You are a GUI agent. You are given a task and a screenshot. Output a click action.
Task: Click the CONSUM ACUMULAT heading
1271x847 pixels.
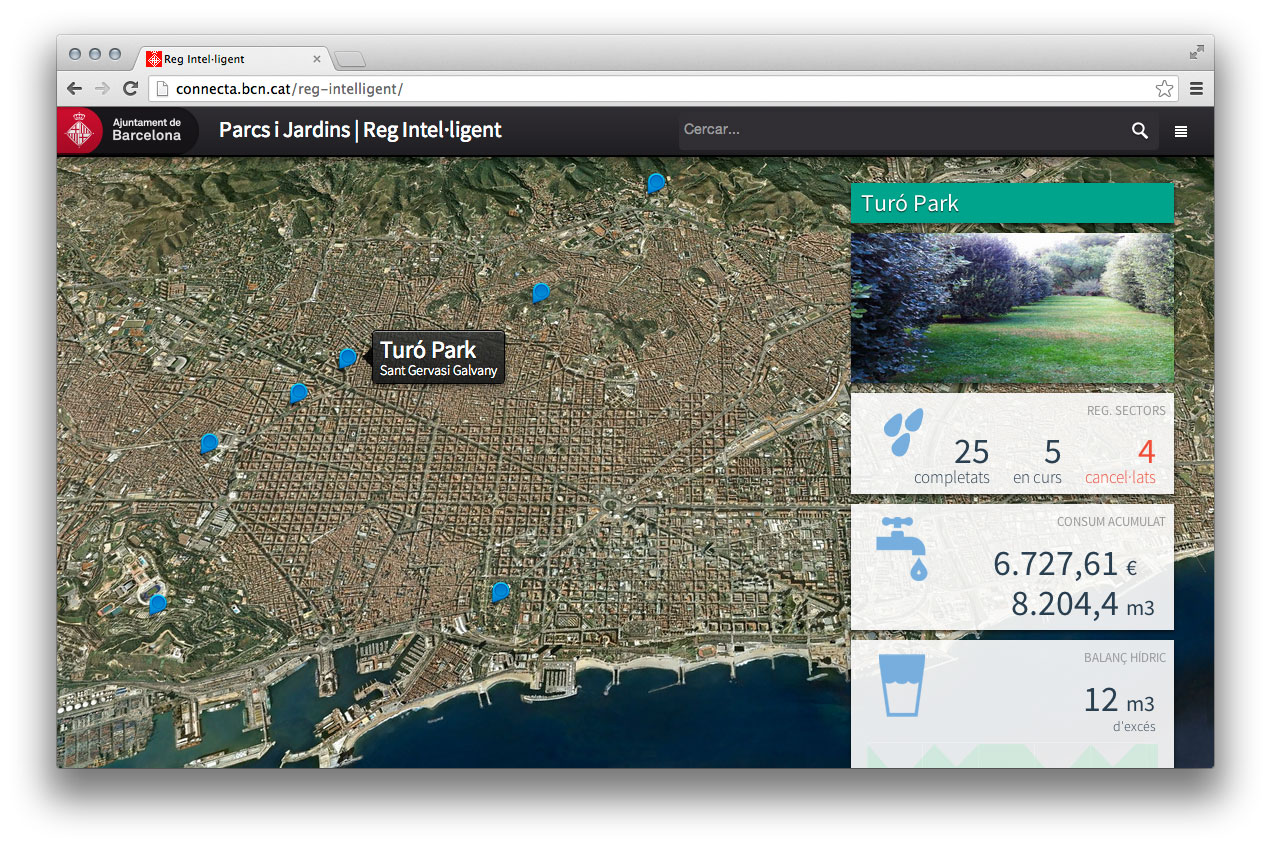(x=1111, y=521)
